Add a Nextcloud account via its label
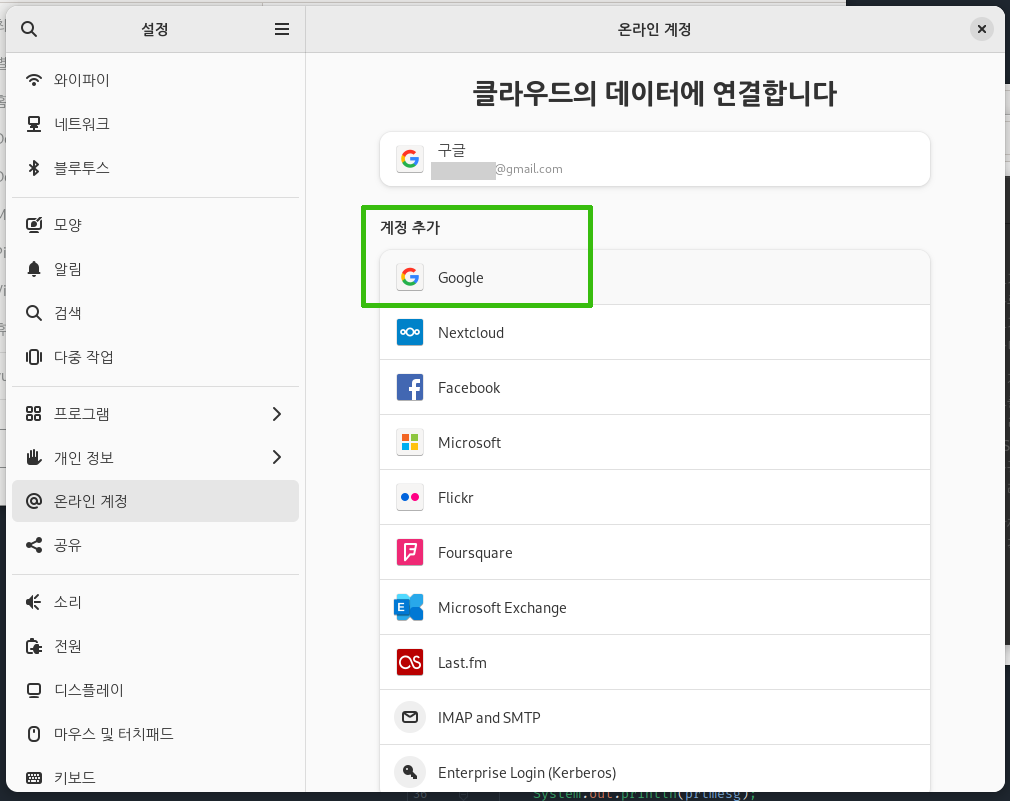The height and width of the screenshot is (801, 1010). coord(471,333)
